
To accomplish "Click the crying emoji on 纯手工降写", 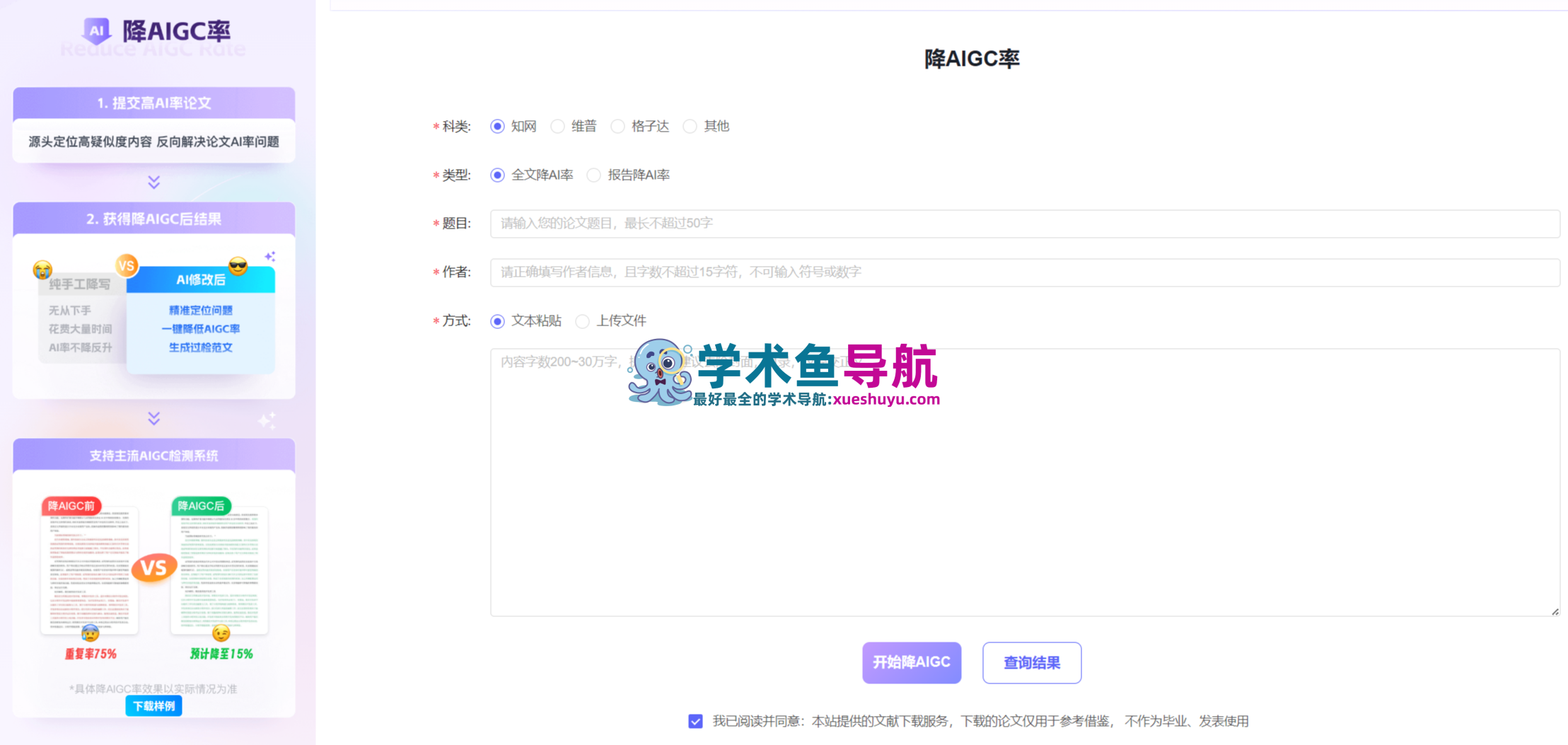I will tap(42, 270).
